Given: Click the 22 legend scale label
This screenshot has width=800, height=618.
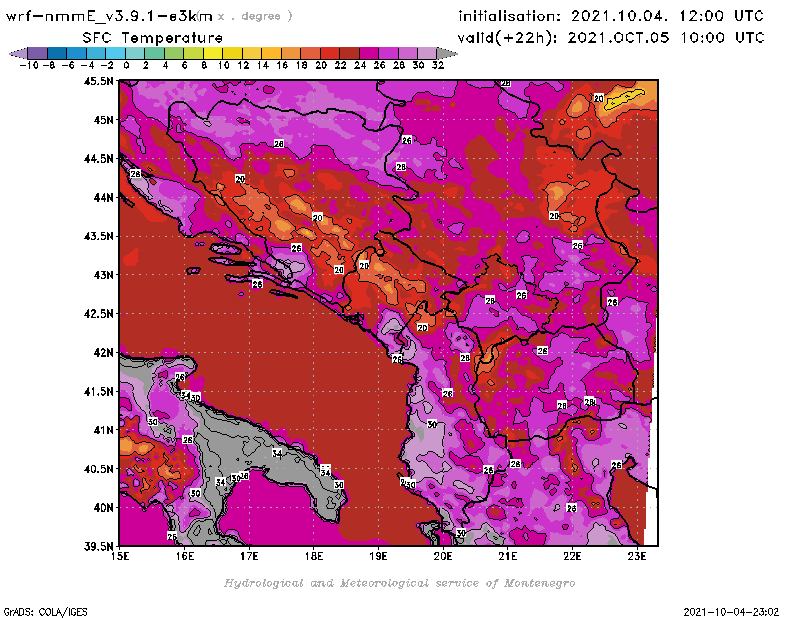Looking at the screenshot, I should tap(340, 65).
